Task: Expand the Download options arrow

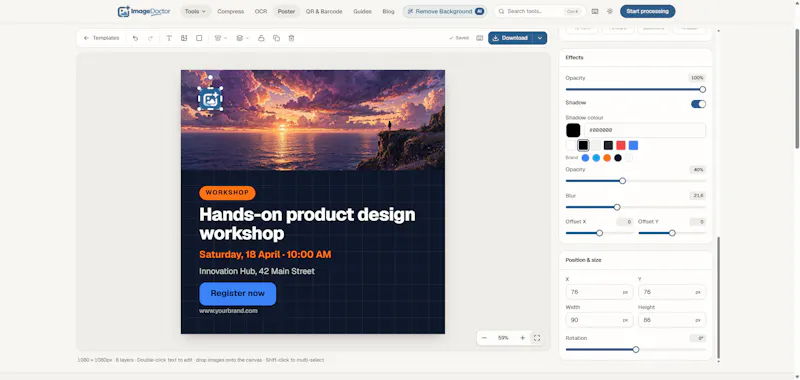Action: pos(540,38)
